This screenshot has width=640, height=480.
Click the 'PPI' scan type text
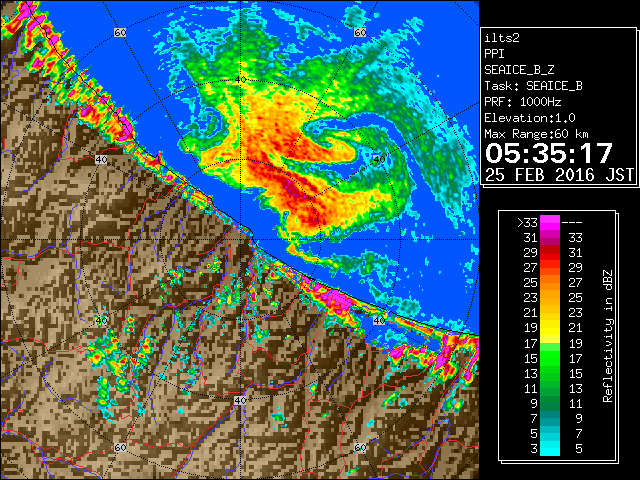[494, 54]
